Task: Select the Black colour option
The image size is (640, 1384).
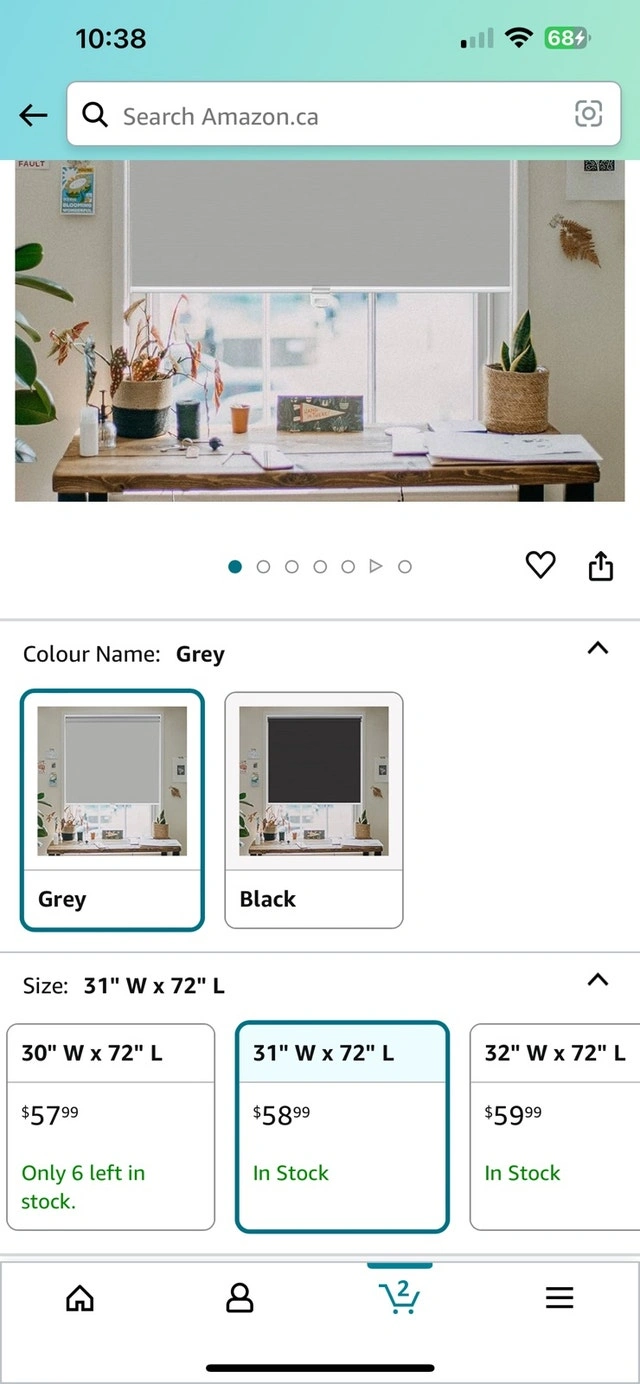Action: coord(314,810)
